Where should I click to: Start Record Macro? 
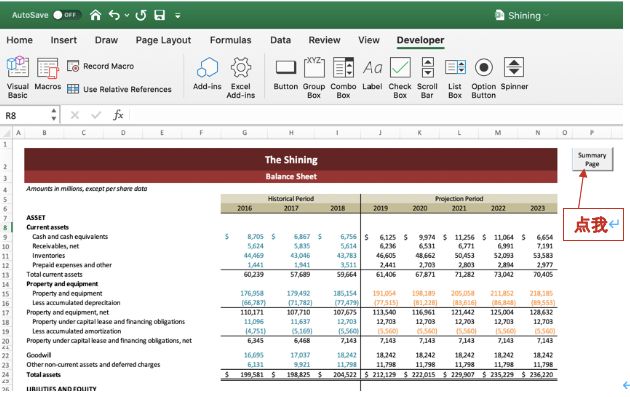pyautogui.click(x=100, y=66)
